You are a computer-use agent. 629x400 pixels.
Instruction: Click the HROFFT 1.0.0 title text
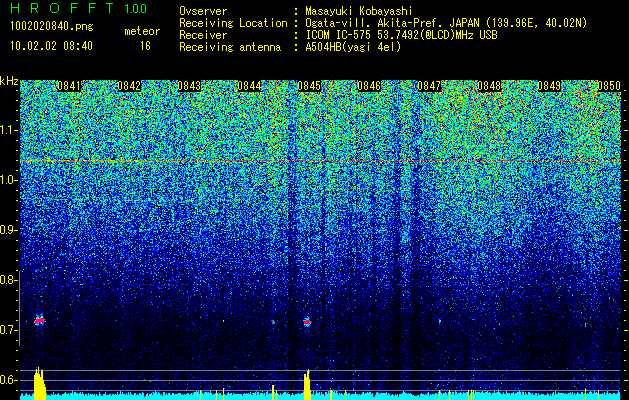[x=79, y=8]
